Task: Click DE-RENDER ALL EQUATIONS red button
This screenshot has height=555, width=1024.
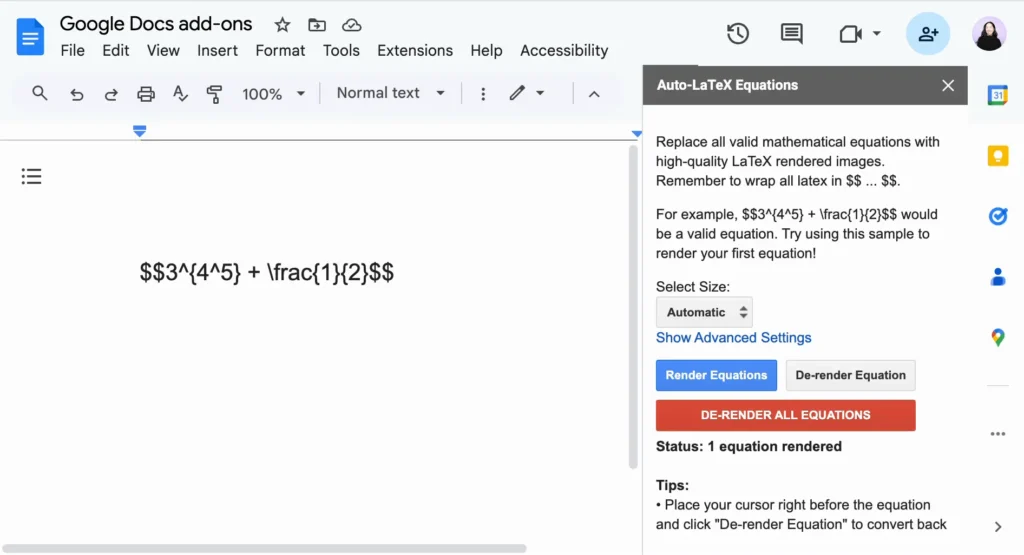Action: 786,415
